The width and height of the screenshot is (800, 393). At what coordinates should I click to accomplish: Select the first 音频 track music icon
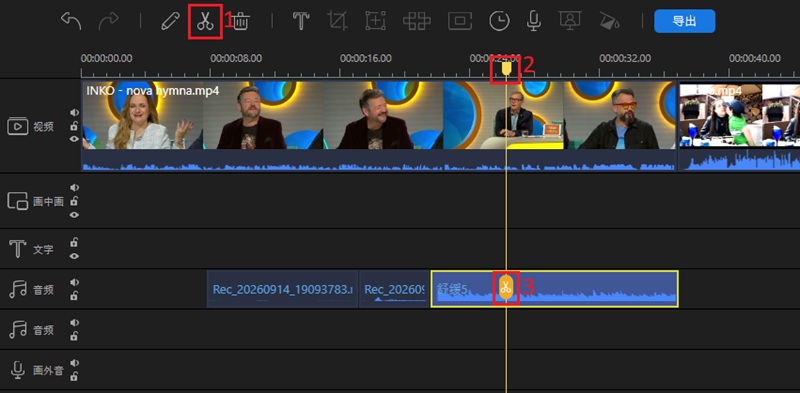coord(18,289)
